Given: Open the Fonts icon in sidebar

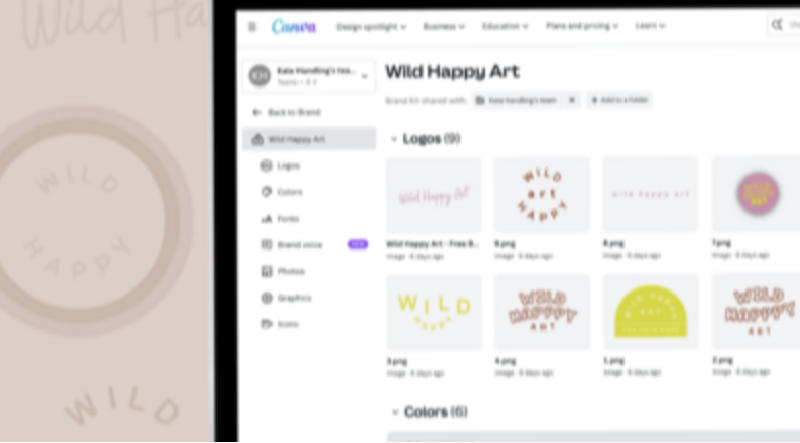Looking at the screenshot, I should 266,218.
